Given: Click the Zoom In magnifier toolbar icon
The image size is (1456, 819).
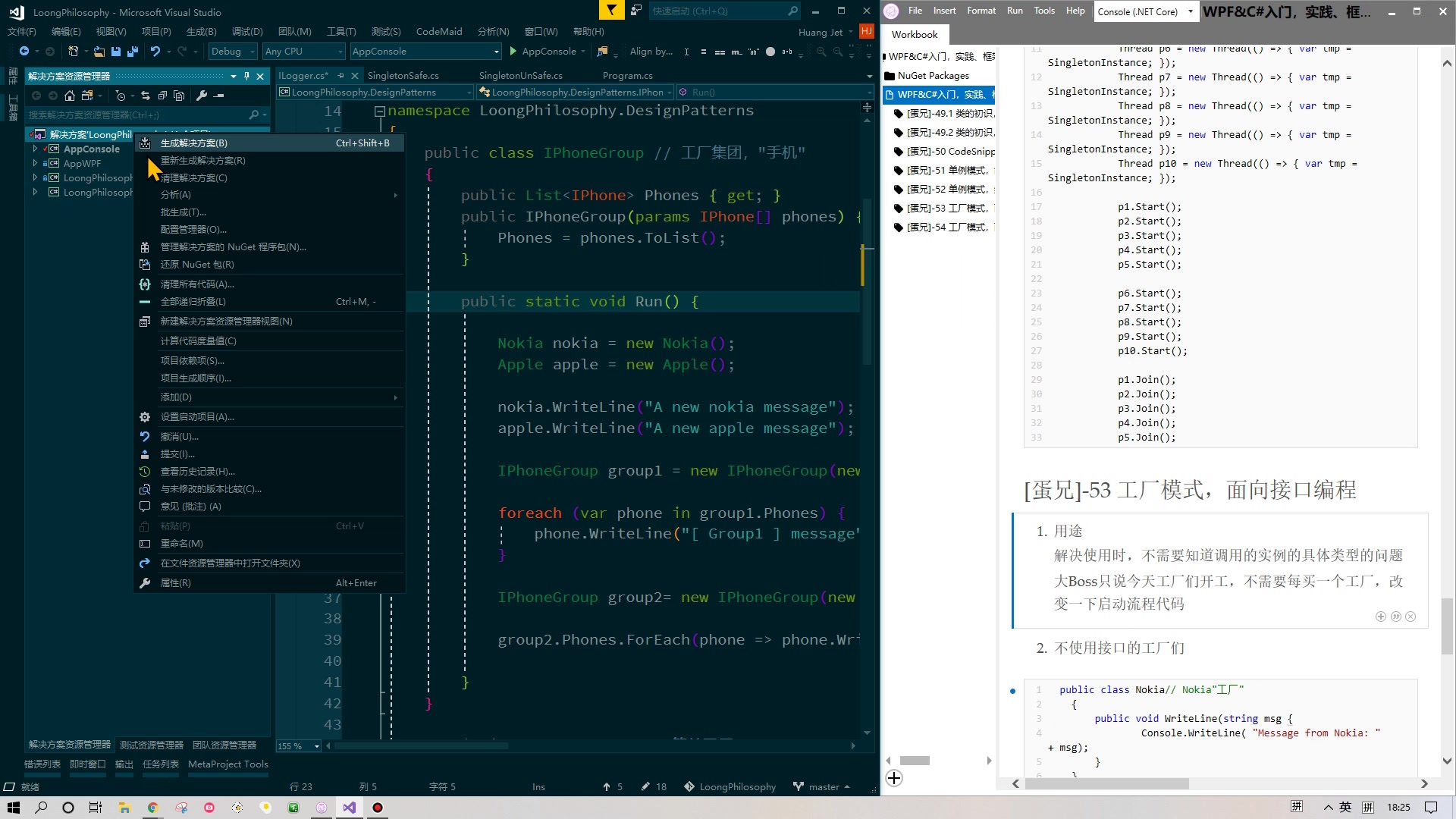Looking at the screenshot, I should [821, 52].
